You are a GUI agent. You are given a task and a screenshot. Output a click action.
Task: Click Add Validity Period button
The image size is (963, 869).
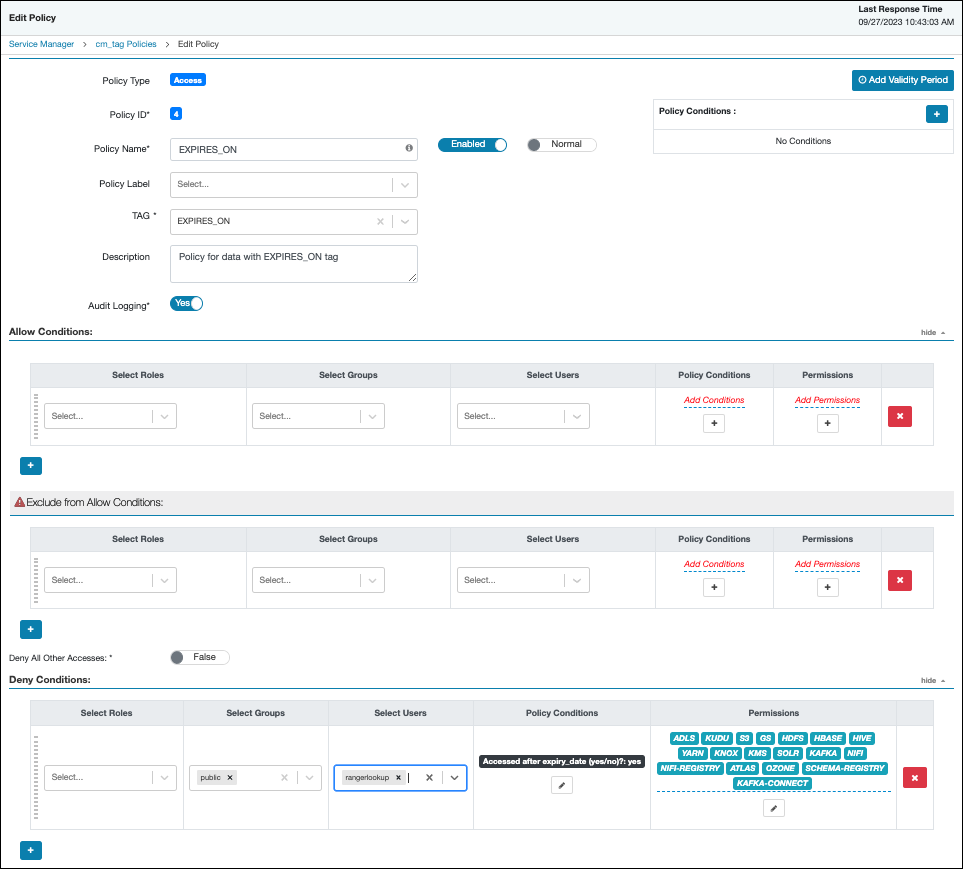tap(902, 80)
